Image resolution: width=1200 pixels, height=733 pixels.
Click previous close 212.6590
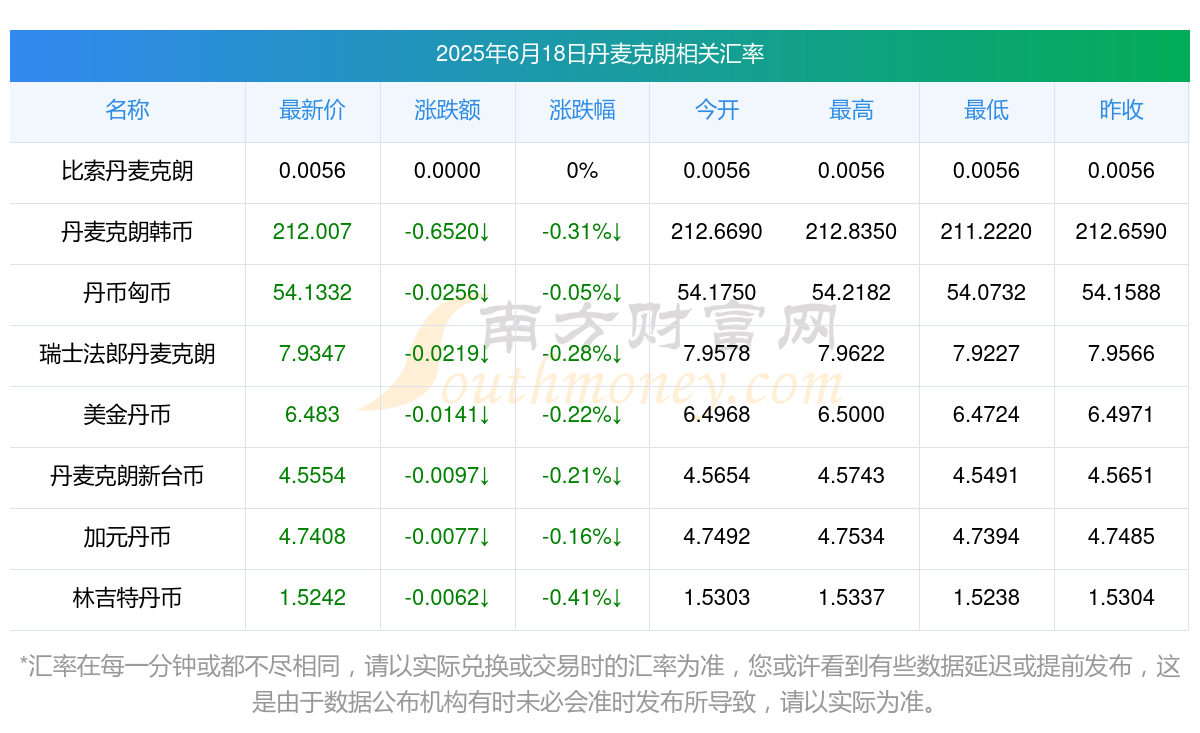[1121, 232]
